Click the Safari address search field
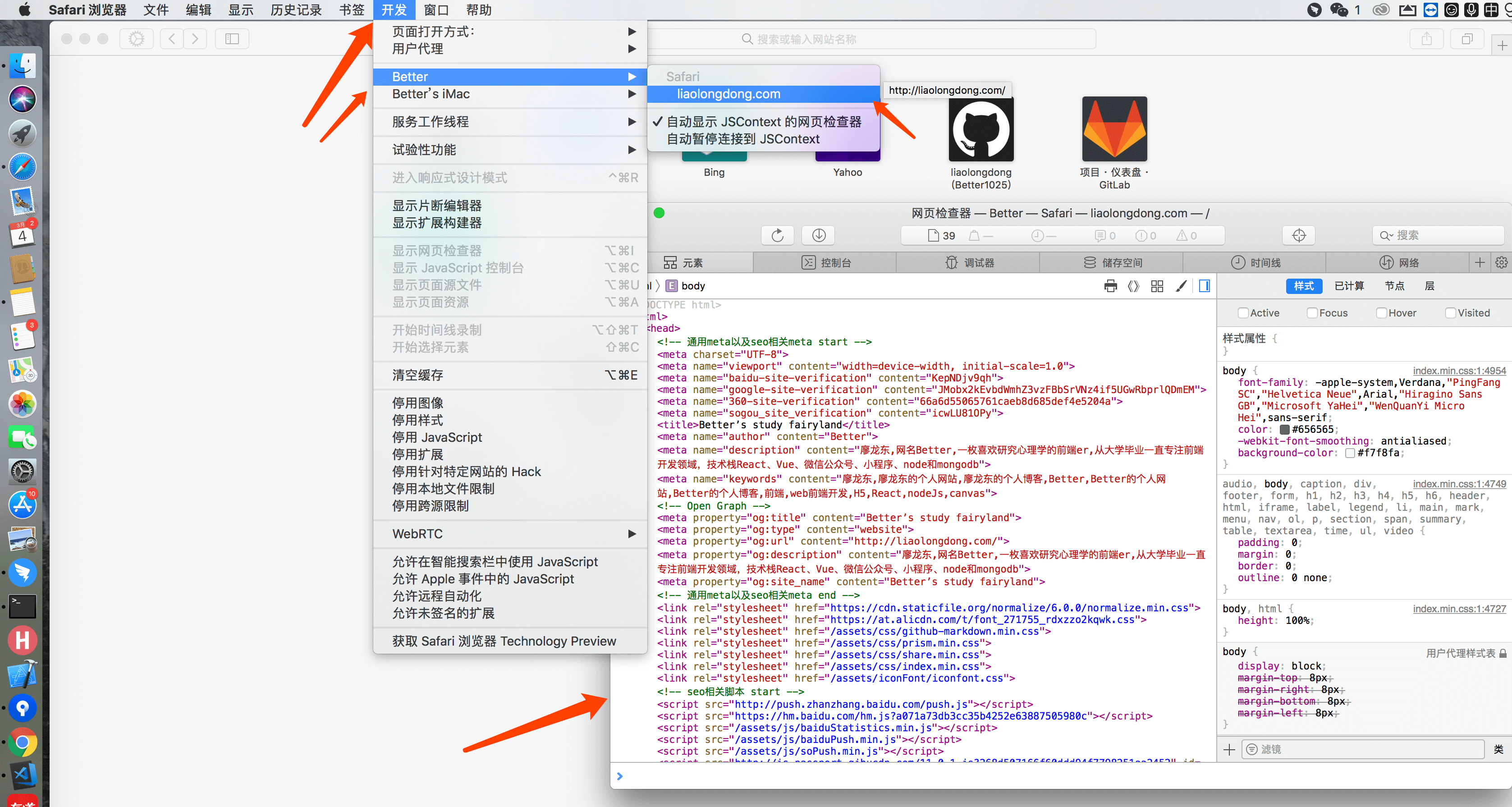1512x807 pixels. click(871, 39)
